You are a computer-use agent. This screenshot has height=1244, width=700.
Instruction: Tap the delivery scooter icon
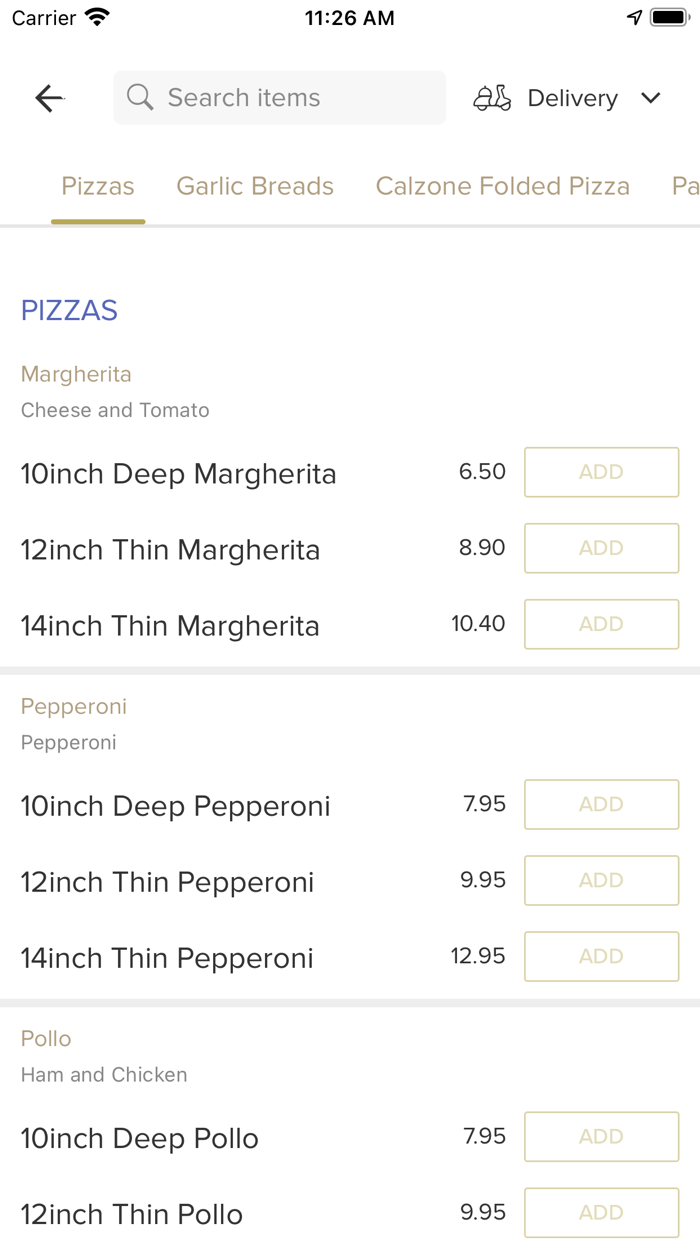tap(492, 98)
